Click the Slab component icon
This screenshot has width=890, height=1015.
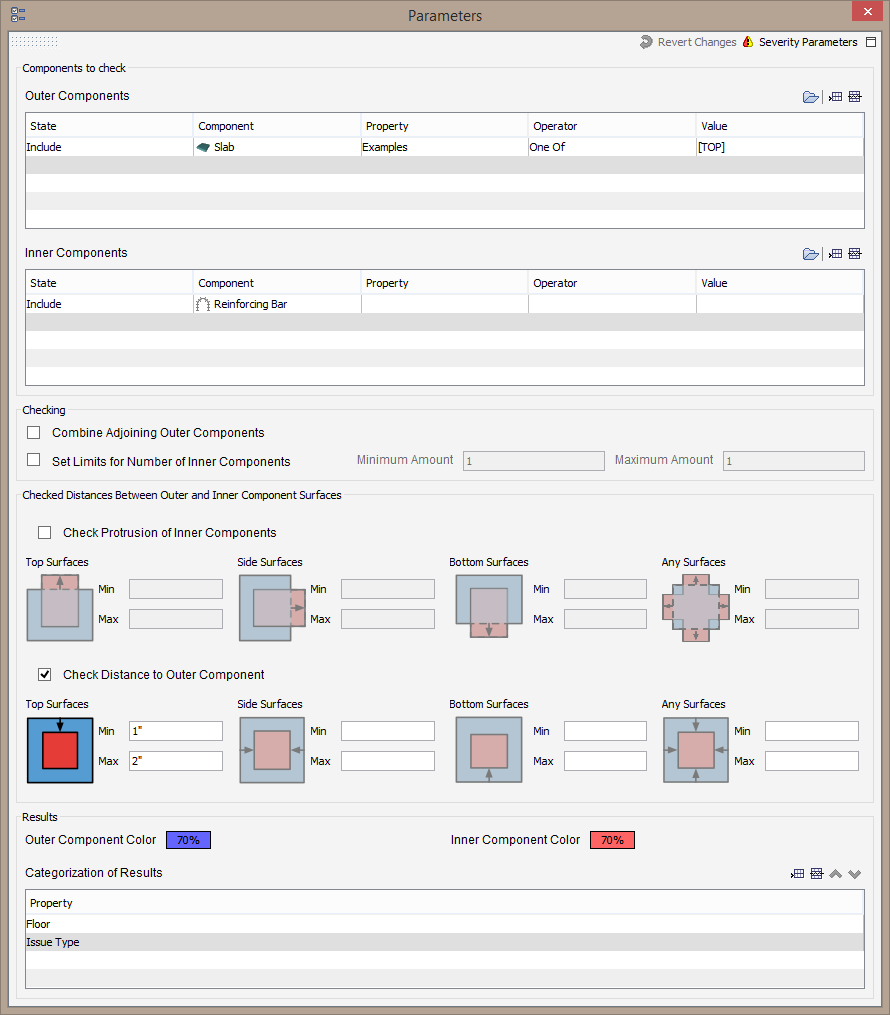coord(203,148)
